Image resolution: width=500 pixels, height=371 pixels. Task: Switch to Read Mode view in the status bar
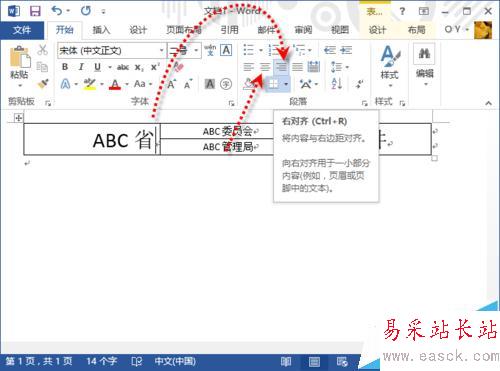coord(286,361)
